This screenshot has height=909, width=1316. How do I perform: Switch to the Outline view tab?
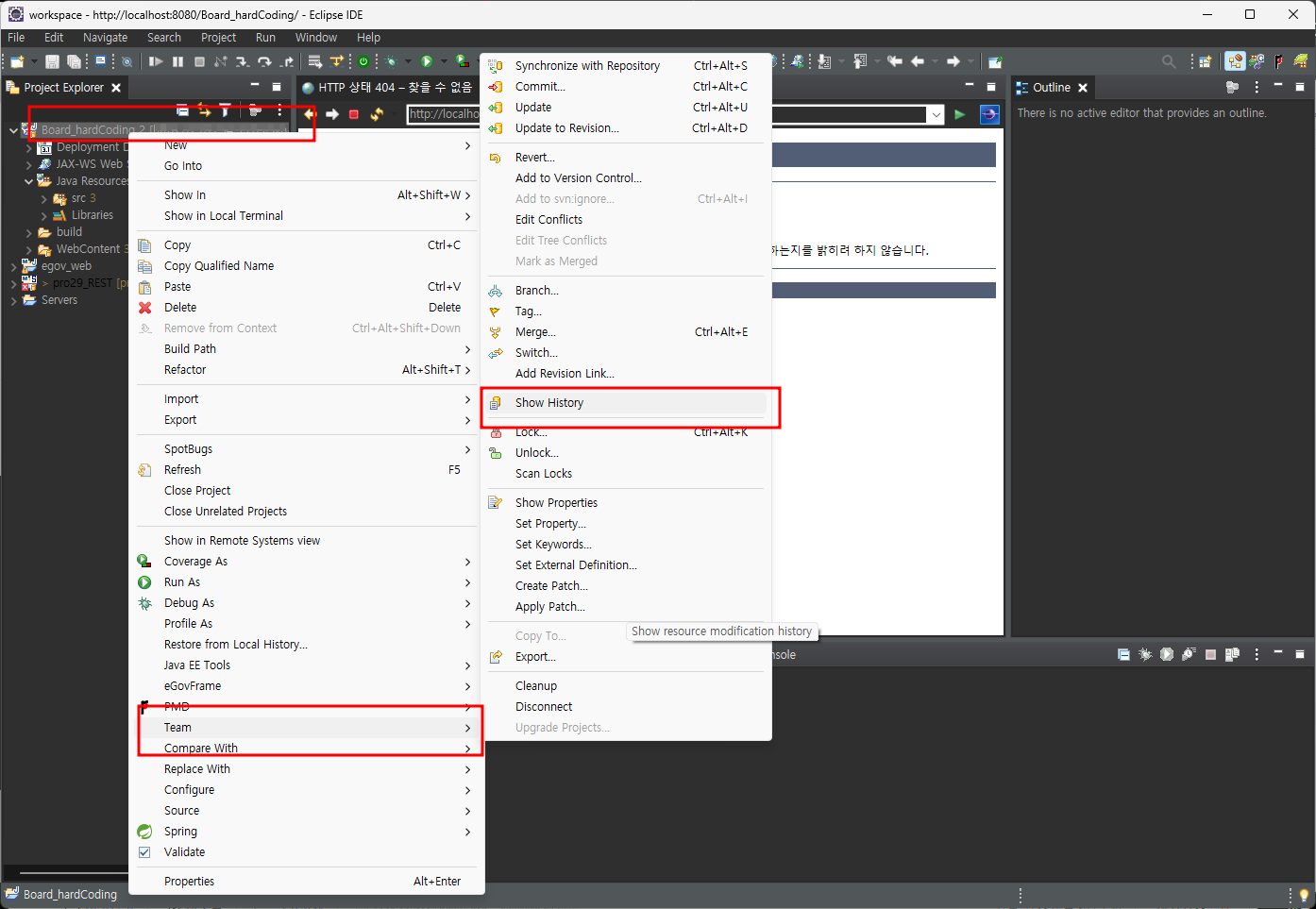(1051, 87)
